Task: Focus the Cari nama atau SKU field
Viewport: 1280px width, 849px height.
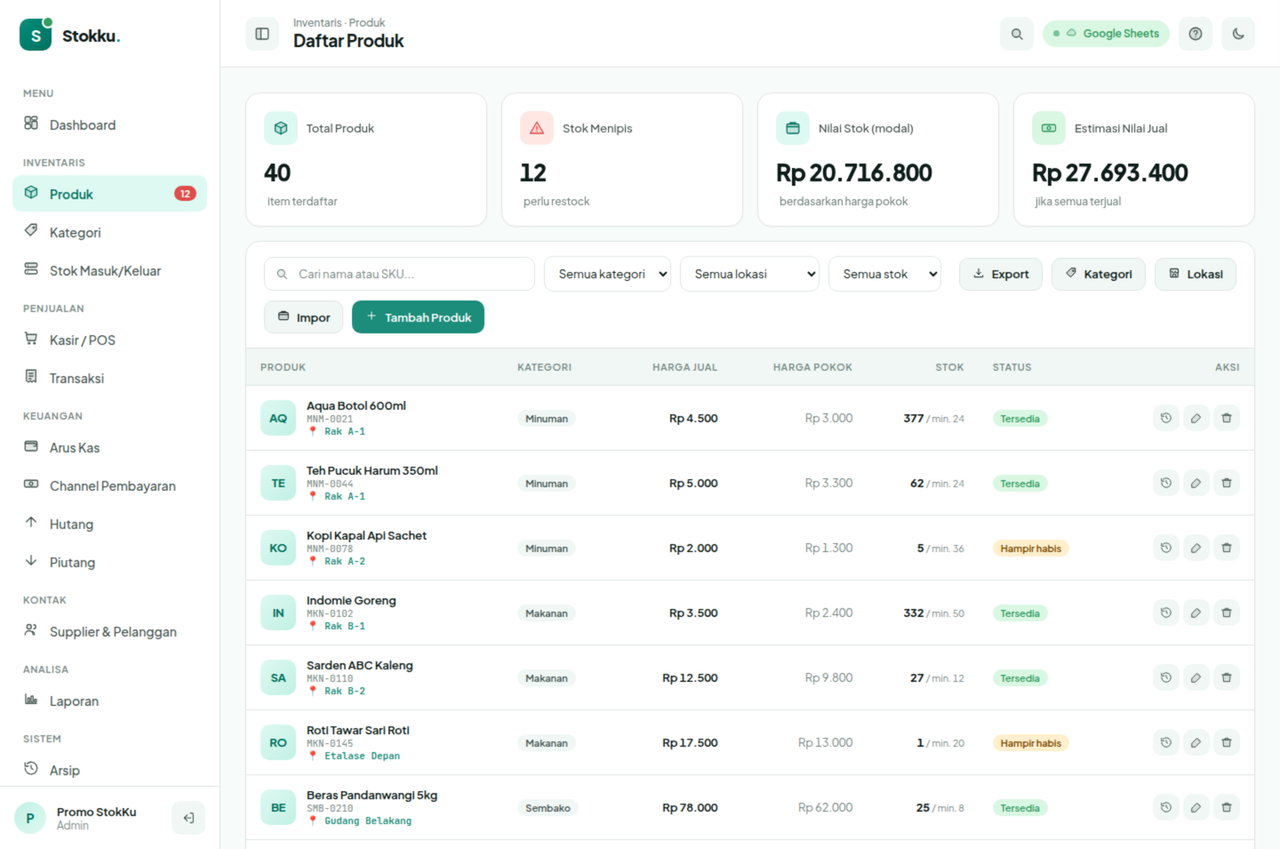Action: pos(399,274)
